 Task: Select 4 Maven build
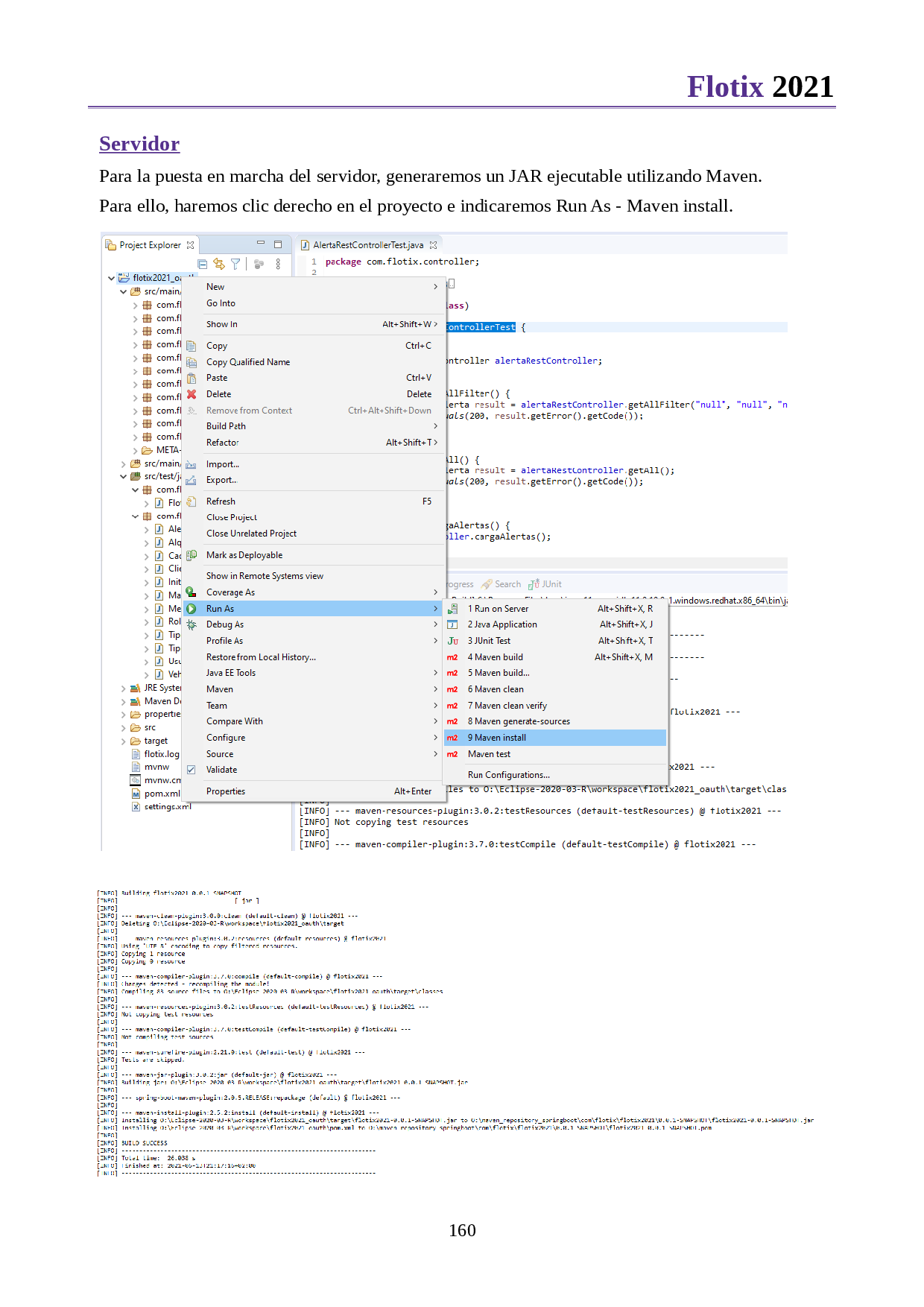pyautogui.click(x=555, y=657)
